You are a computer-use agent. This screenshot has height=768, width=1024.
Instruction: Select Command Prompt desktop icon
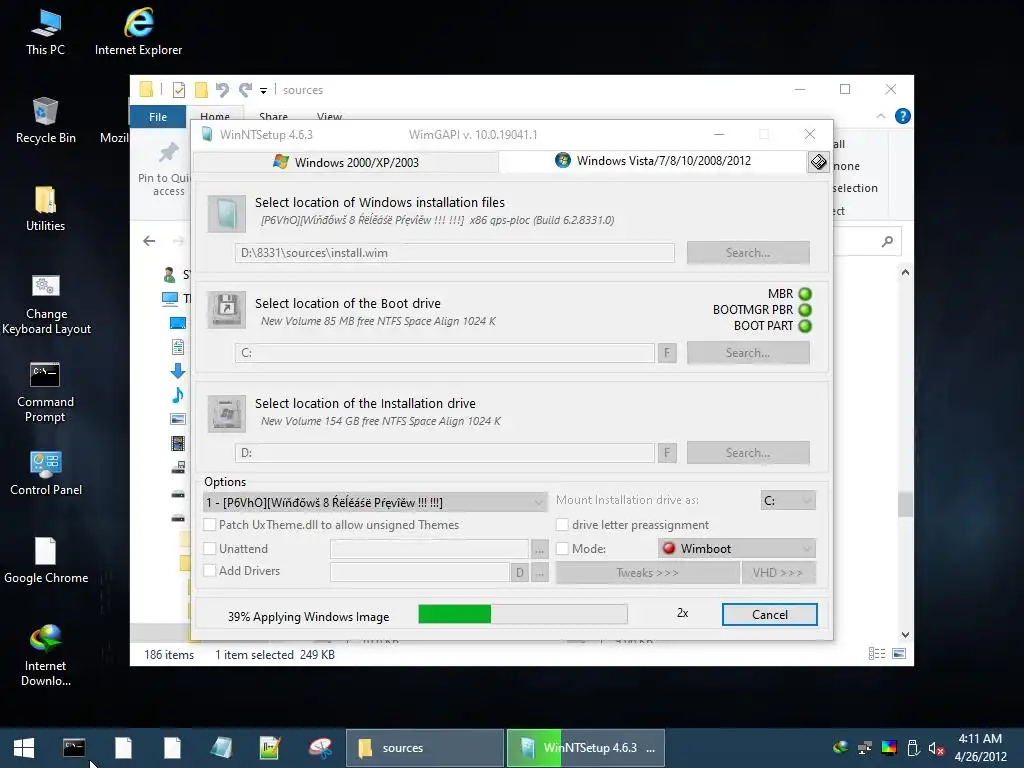[45, 392]
